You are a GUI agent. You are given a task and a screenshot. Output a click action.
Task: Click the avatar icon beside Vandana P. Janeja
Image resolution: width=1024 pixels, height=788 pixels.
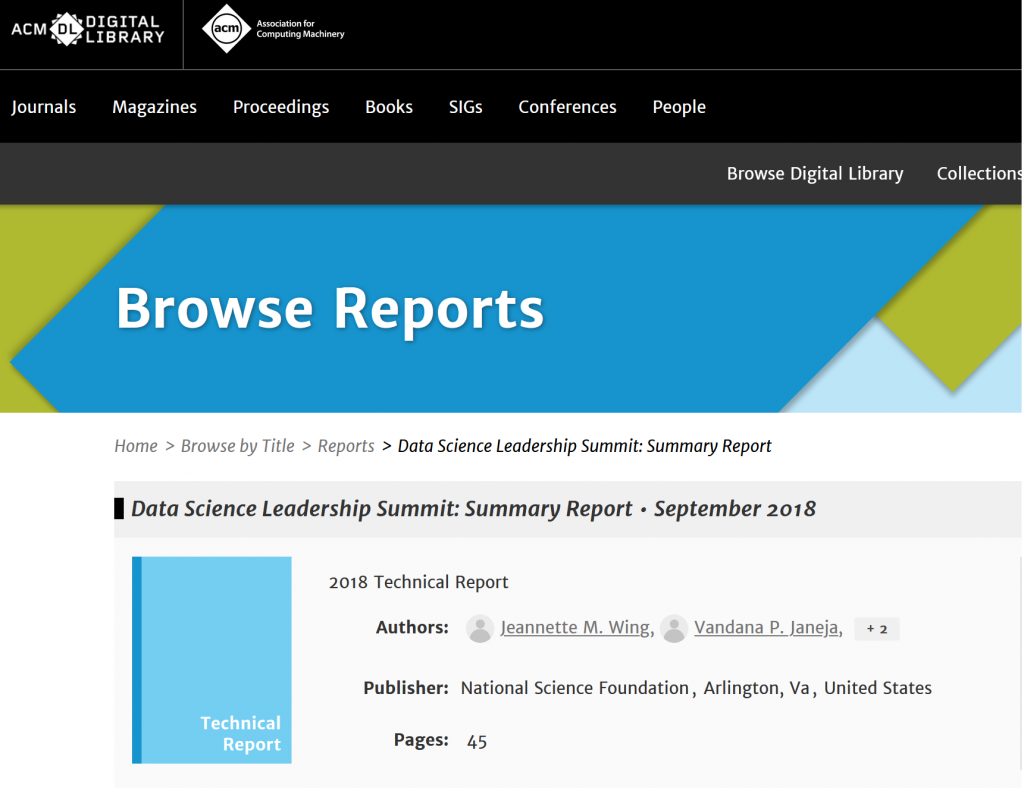pos(674,628)
